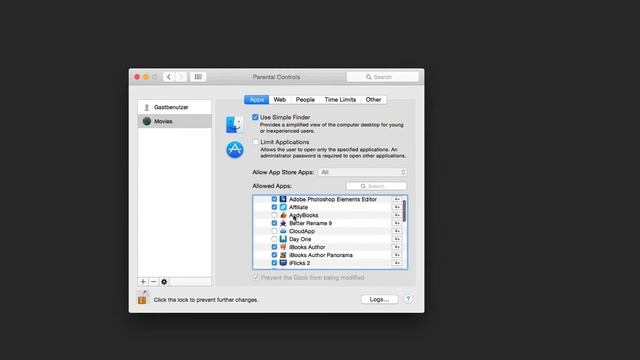Click the App Store icon beside Limit Applications
The image size is (640, 360).
235,149
